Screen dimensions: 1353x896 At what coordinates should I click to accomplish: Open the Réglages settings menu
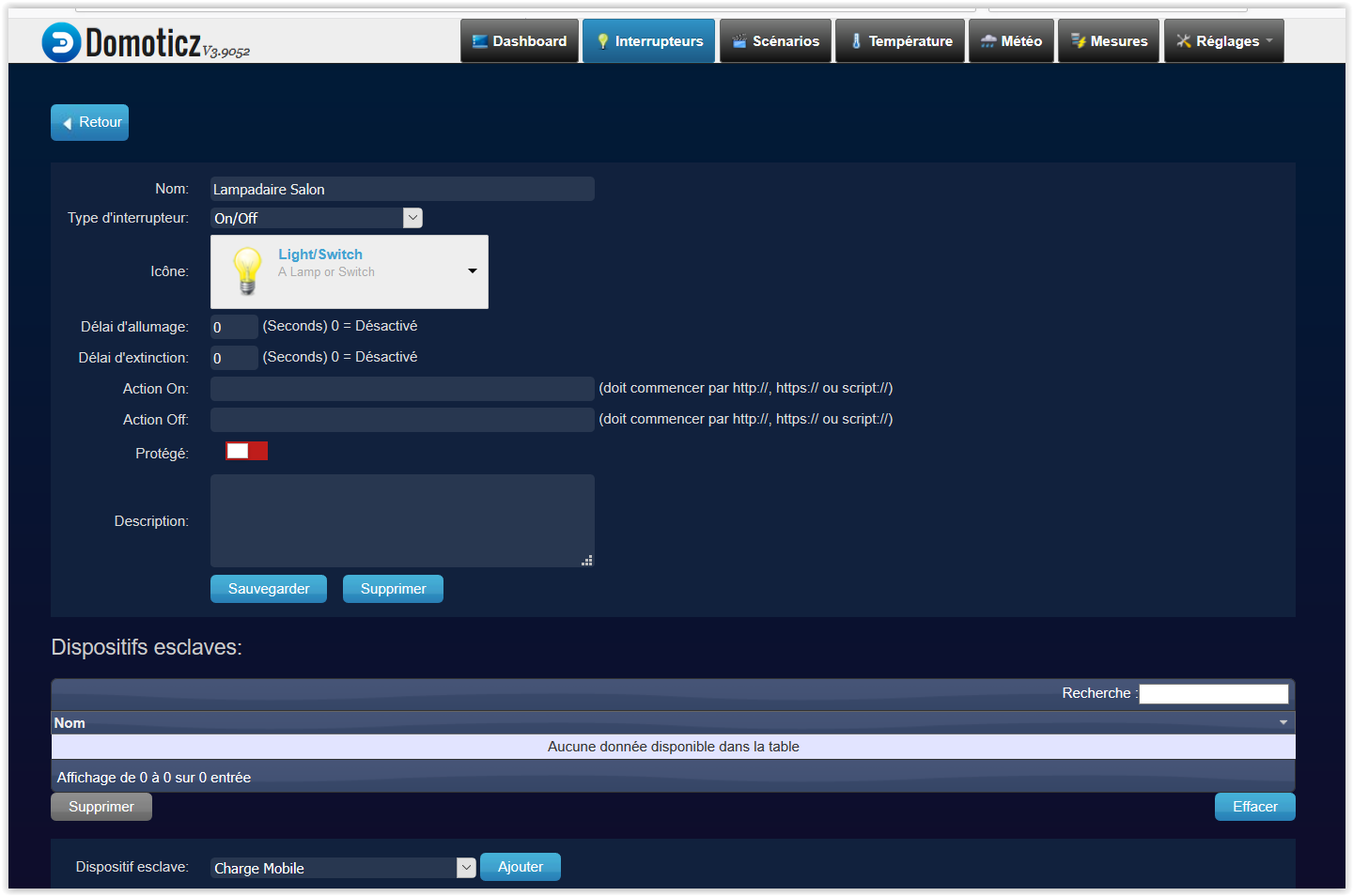1223,41
